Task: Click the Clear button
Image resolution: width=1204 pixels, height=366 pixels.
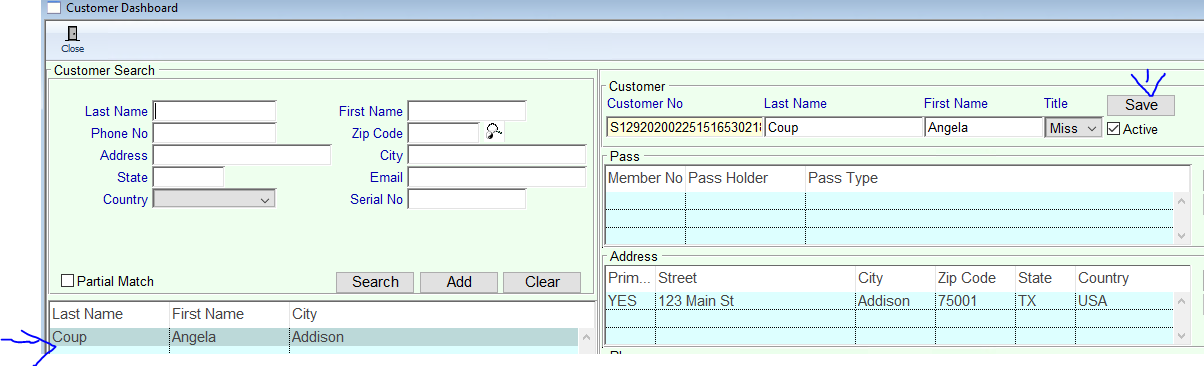Action: (x=542, y=282)
